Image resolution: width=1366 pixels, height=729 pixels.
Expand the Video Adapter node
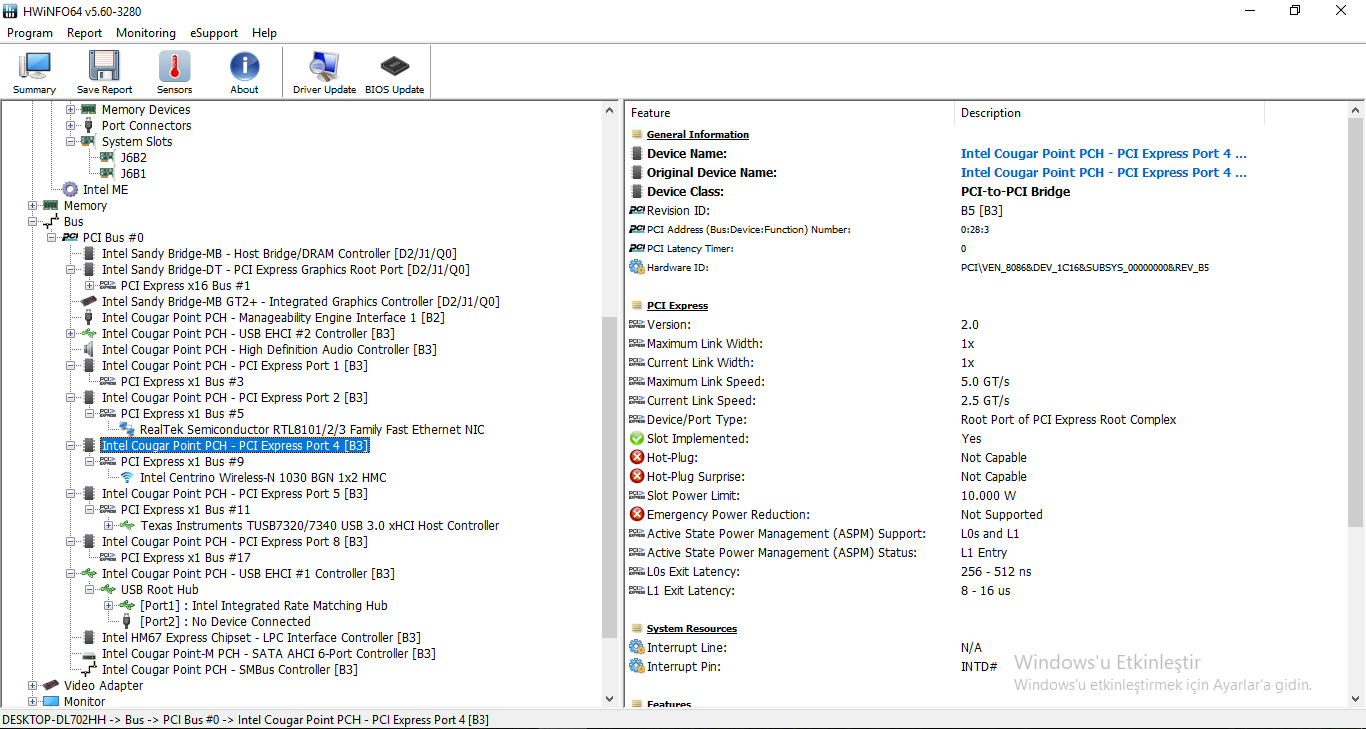point(33,685)
